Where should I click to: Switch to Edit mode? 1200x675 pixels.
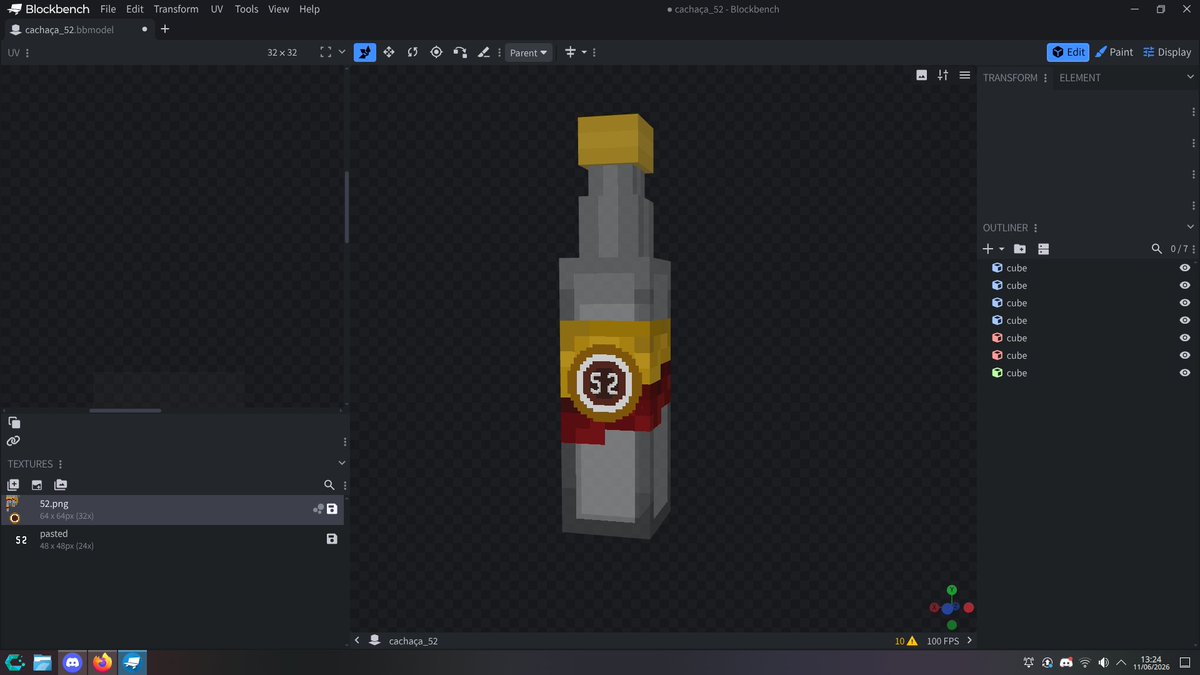pyautogui.click(x=1068, y=52)
